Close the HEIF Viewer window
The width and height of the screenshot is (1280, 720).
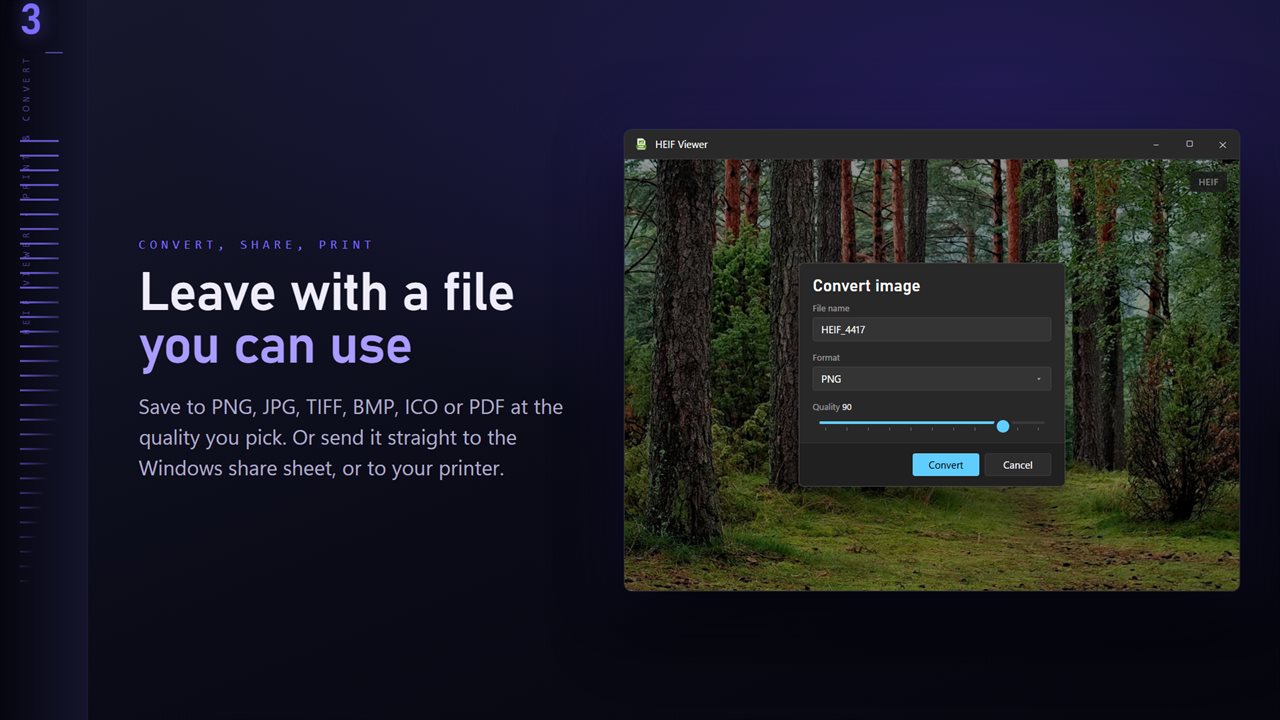(x=1222, y=144)
